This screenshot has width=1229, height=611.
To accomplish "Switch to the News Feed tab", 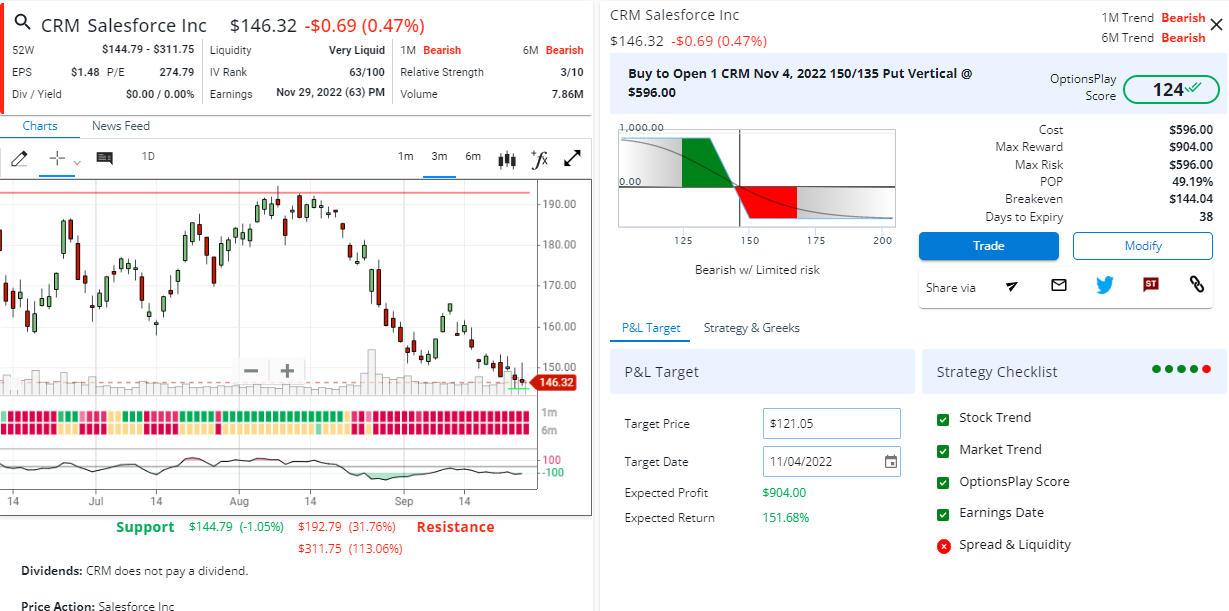I will [121, 126].
